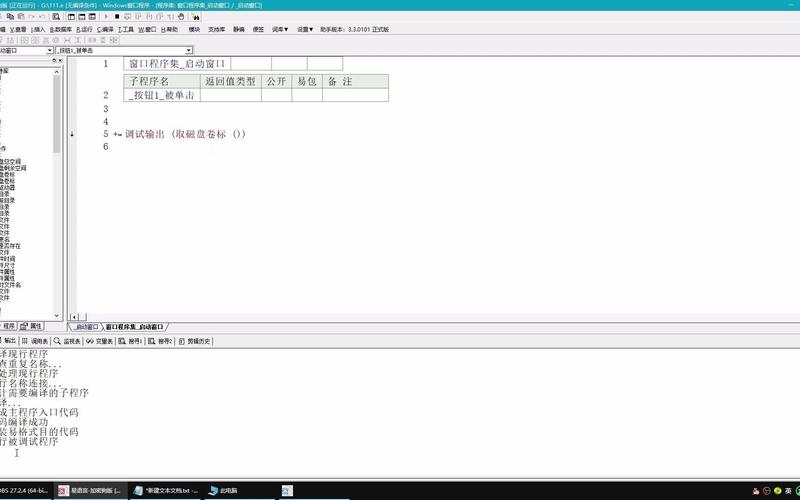Switch to the 属性 properties panel tab
This screenshot has height=500, width=800.
(x=32, y=326)
